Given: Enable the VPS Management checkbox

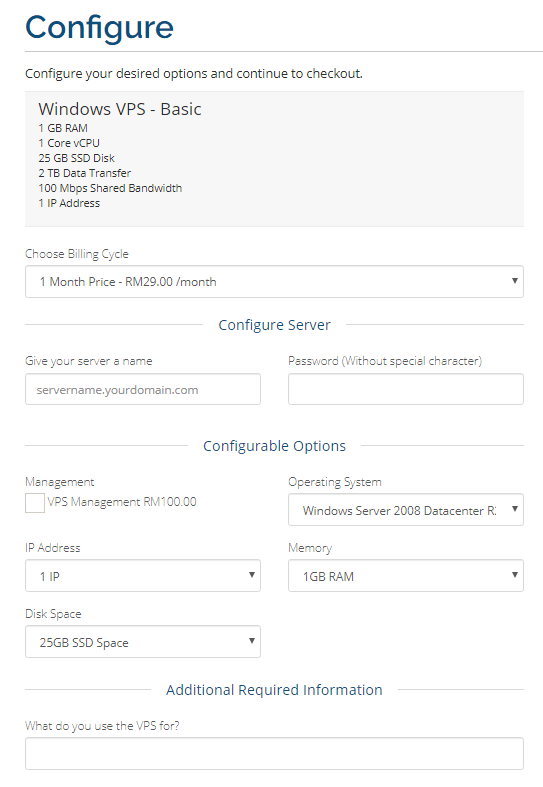Looking at the screenshot, I should pyautogui.click(x=35, y=502).
